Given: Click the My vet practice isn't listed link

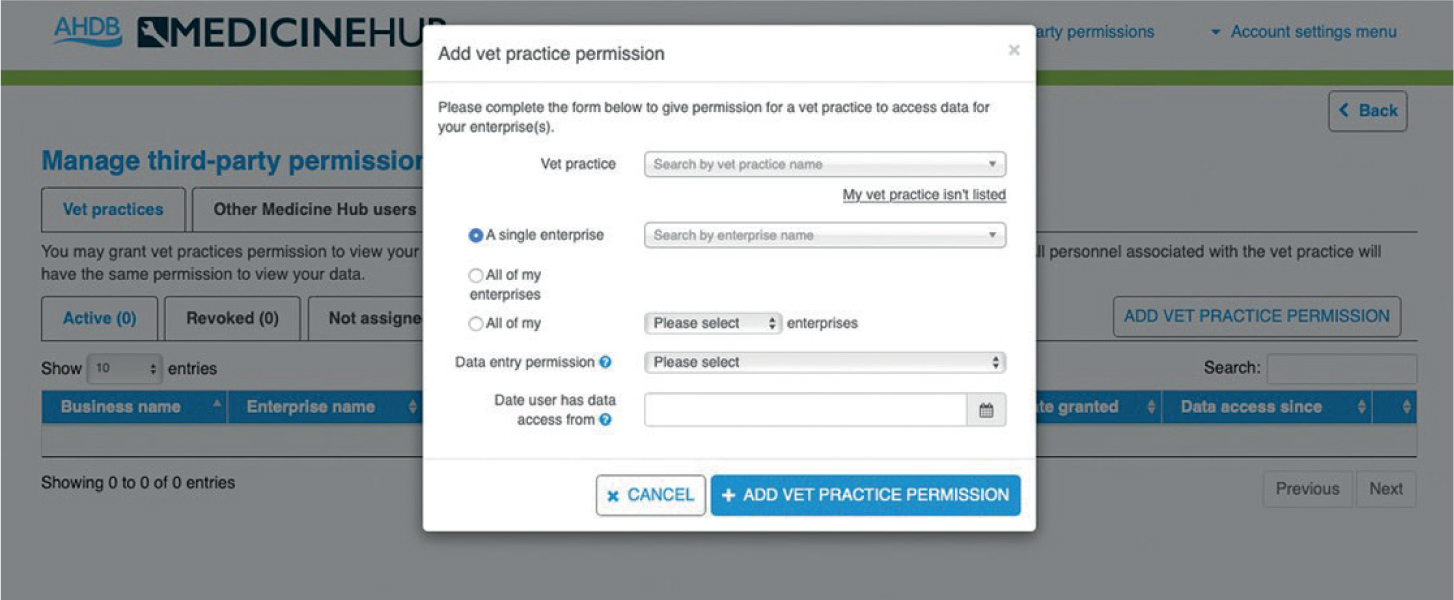Looking at the screenshot, I should [x=924, y=195].
